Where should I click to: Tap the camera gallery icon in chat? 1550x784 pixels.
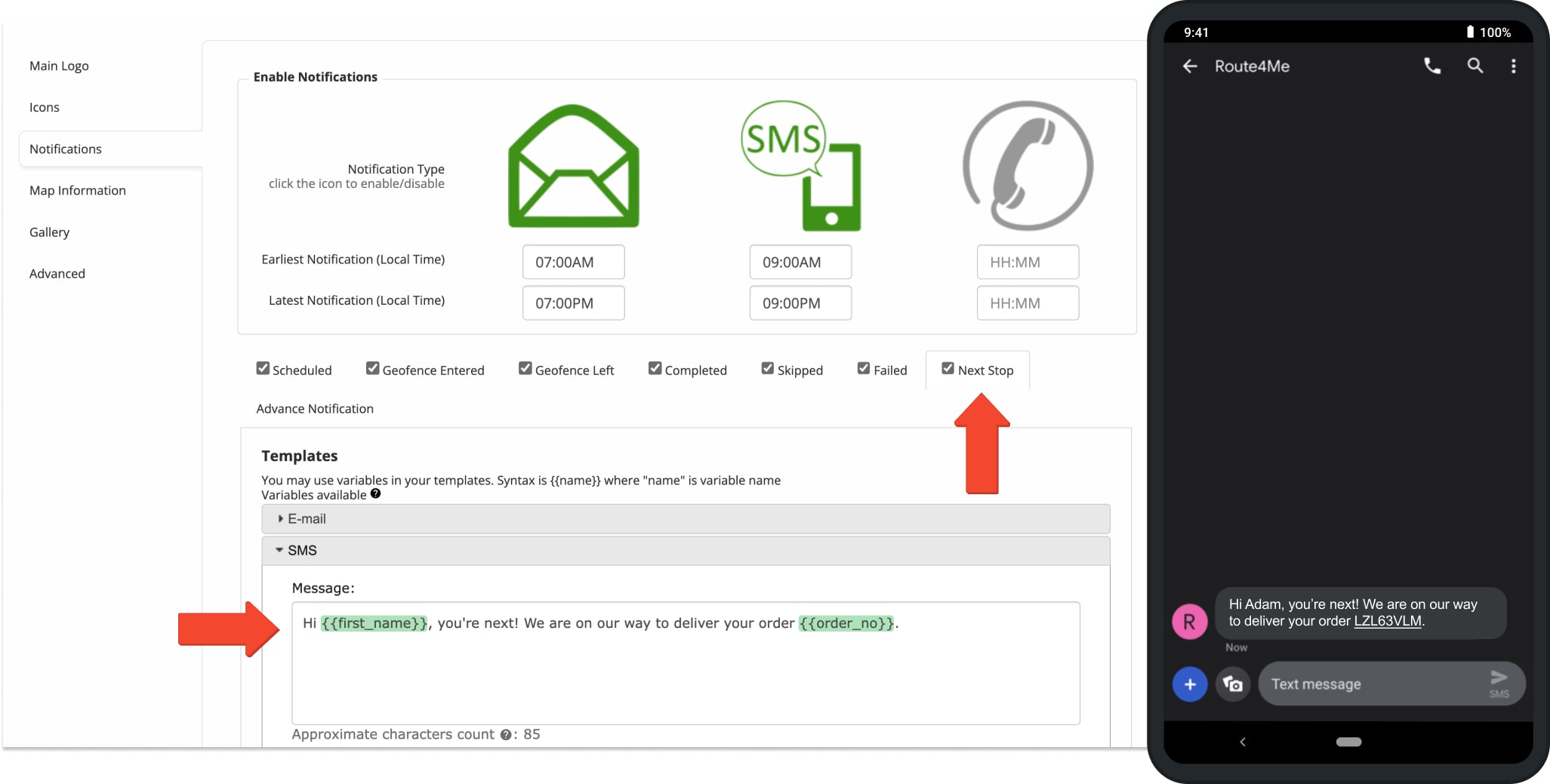[x=1233, y=684]
